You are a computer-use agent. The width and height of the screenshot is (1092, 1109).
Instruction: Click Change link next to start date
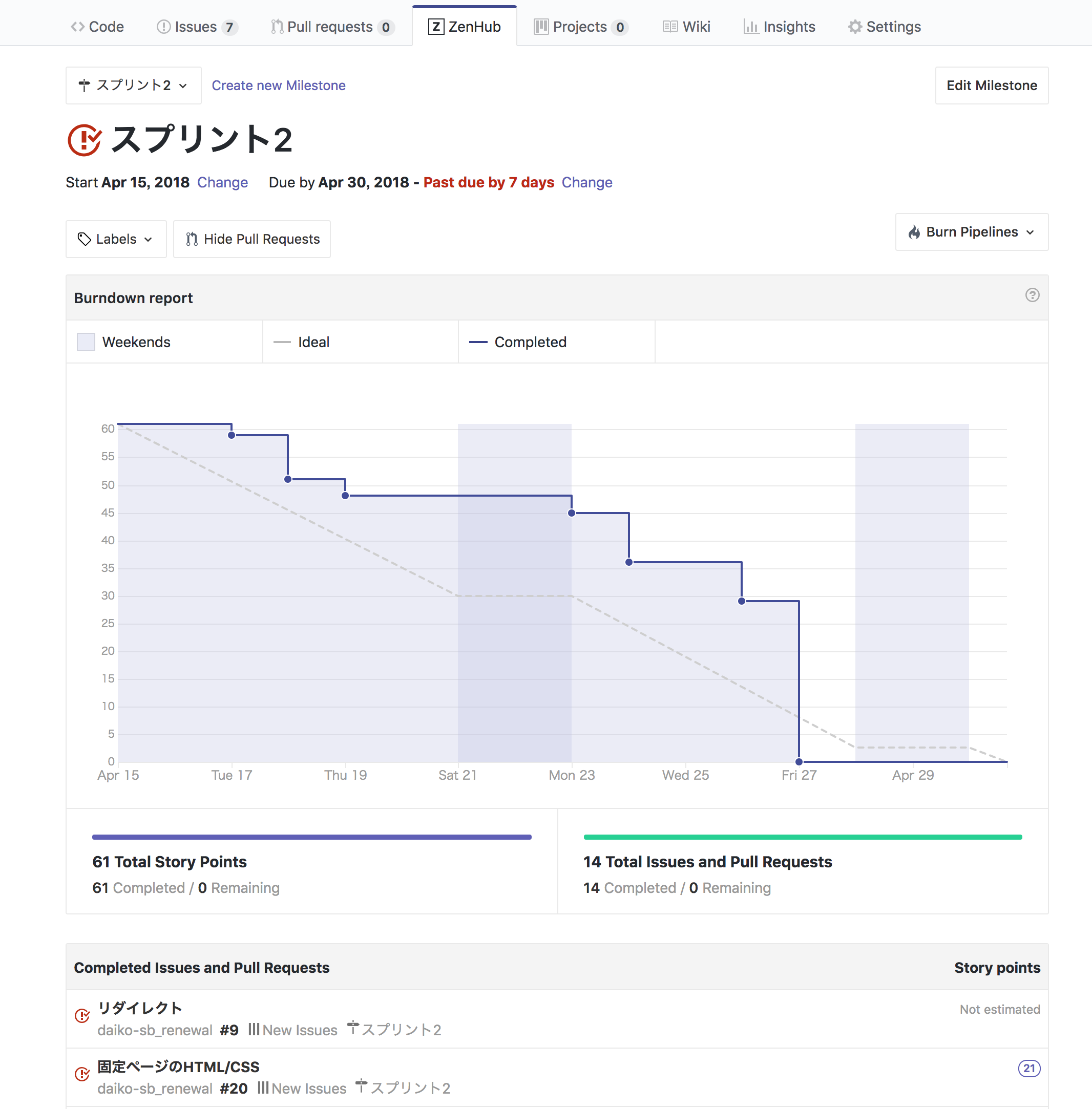point(222,182)
